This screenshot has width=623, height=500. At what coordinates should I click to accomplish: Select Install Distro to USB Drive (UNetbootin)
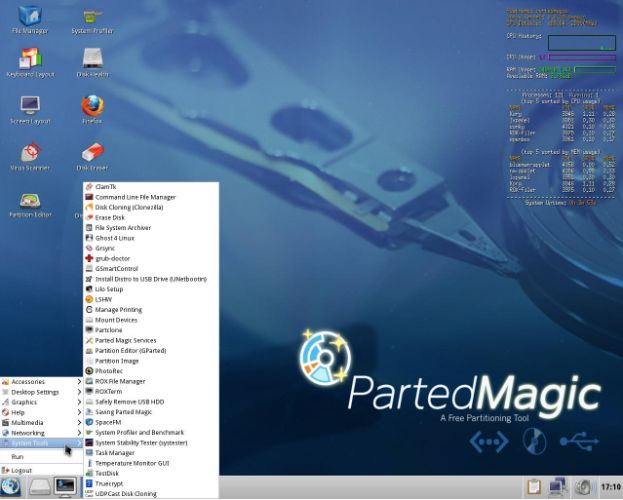point(151,279)
